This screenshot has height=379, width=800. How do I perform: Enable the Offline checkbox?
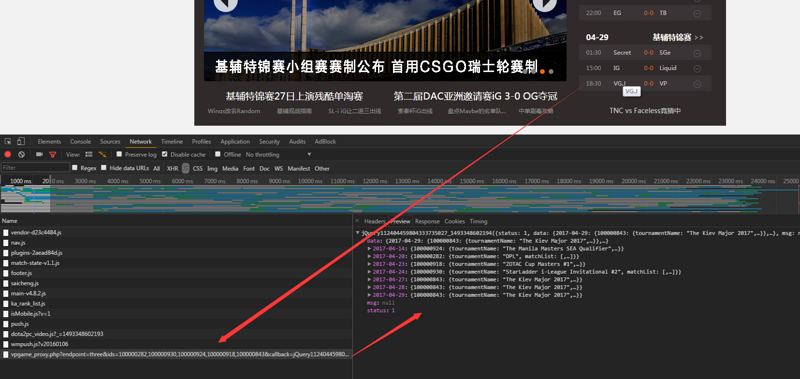pos(218,154)
